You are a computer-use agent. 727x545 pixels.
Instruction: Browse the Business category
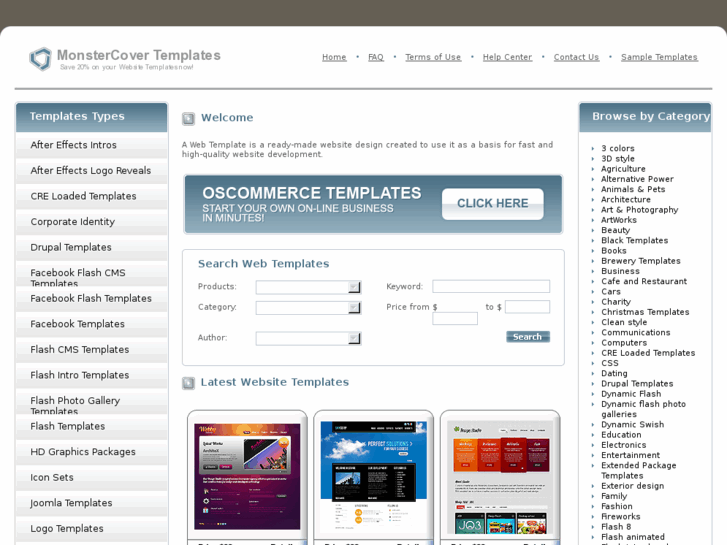[620, 271]
